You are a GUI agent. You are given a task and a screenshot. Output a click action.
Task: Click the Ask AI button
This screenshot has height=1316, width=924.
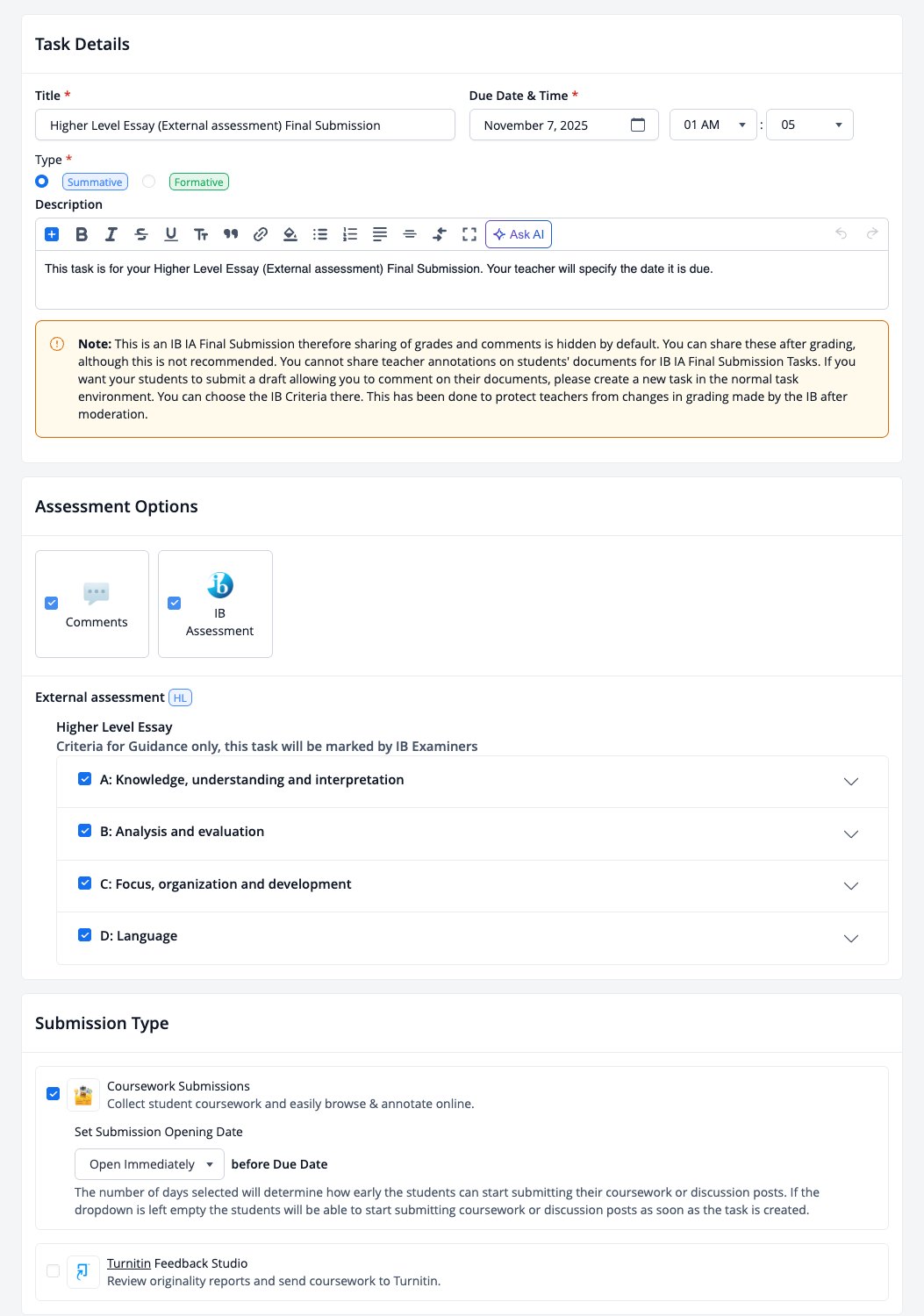[x=519, y=234]
